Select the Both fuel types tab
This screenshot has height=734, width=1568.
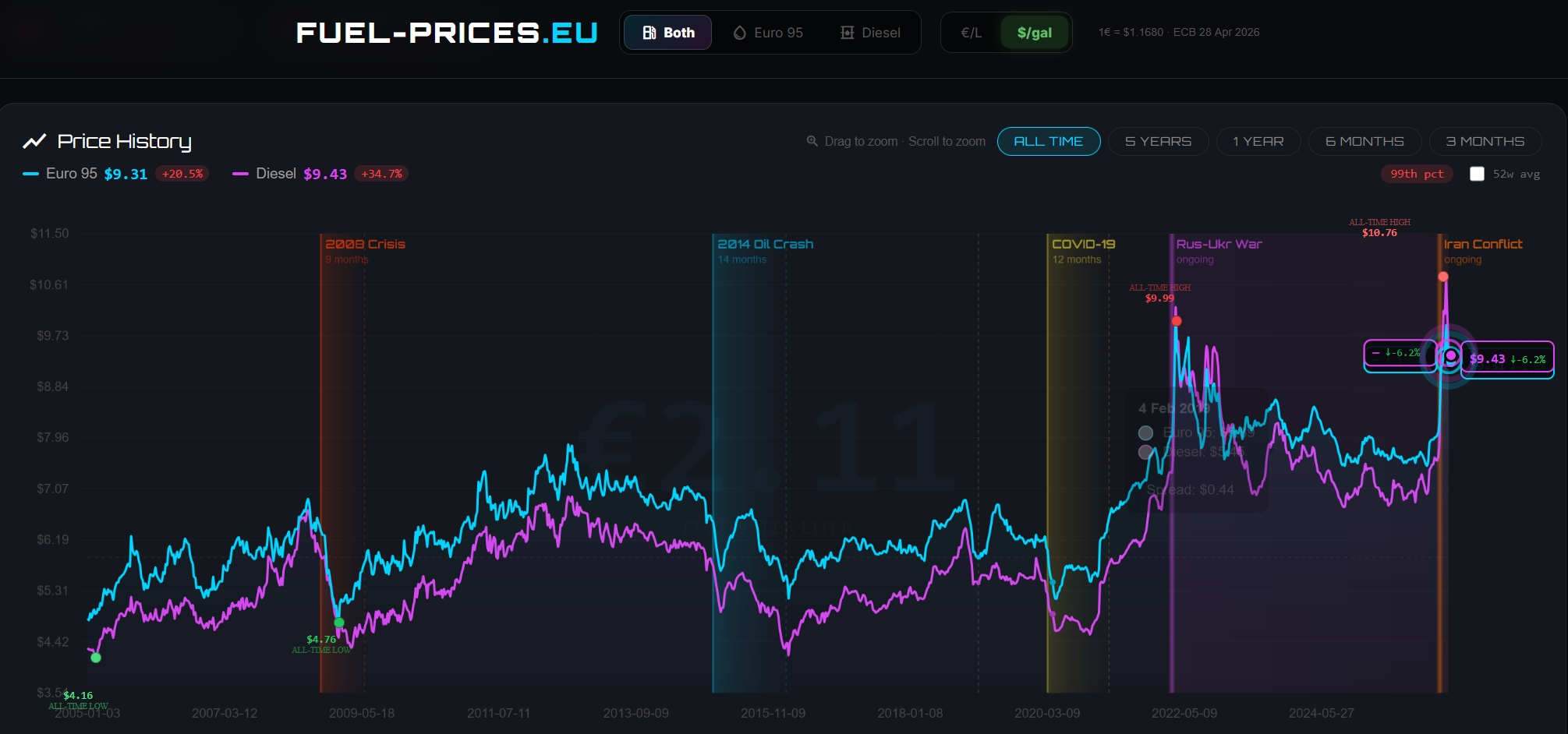668,33
